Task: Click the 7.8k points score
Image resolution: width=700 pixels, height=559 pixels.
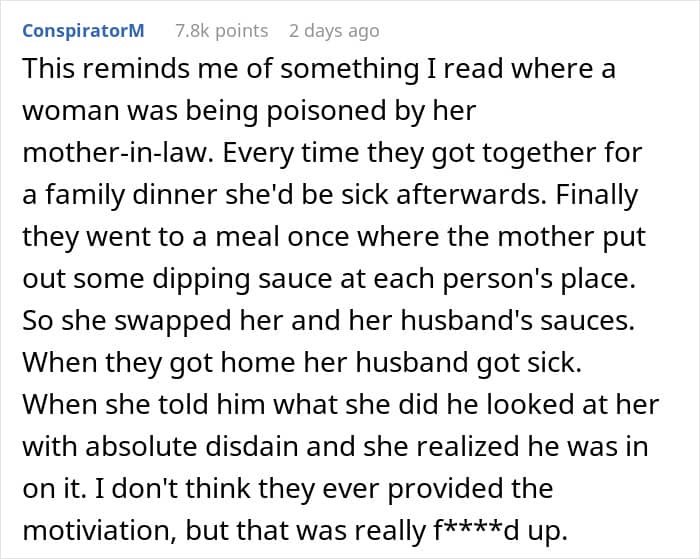Action: (x=221, y=31)
